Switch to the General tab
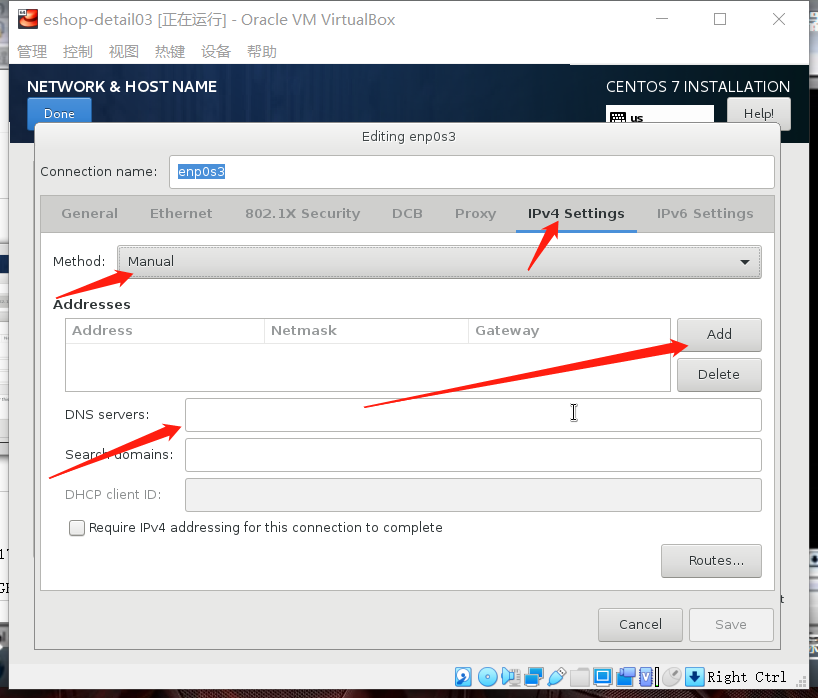 pos(90,213)
